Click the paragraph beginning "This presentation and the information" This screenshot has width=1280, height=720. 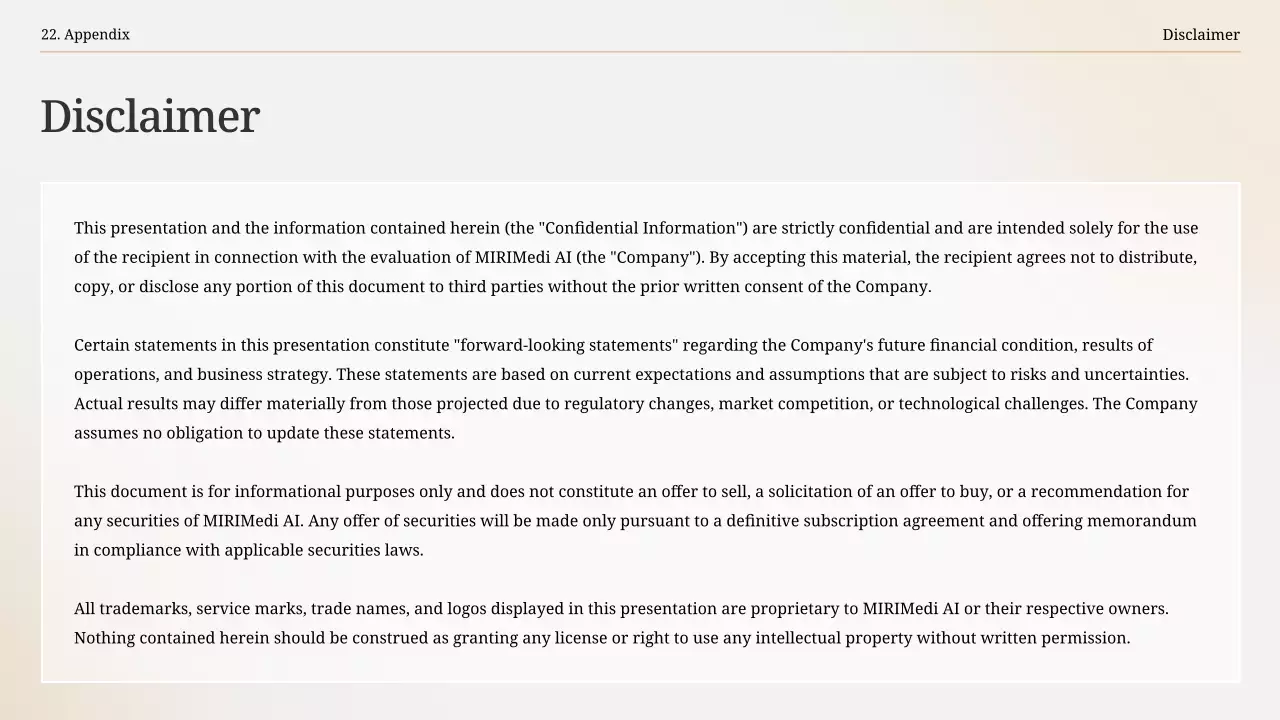[636, 257]
